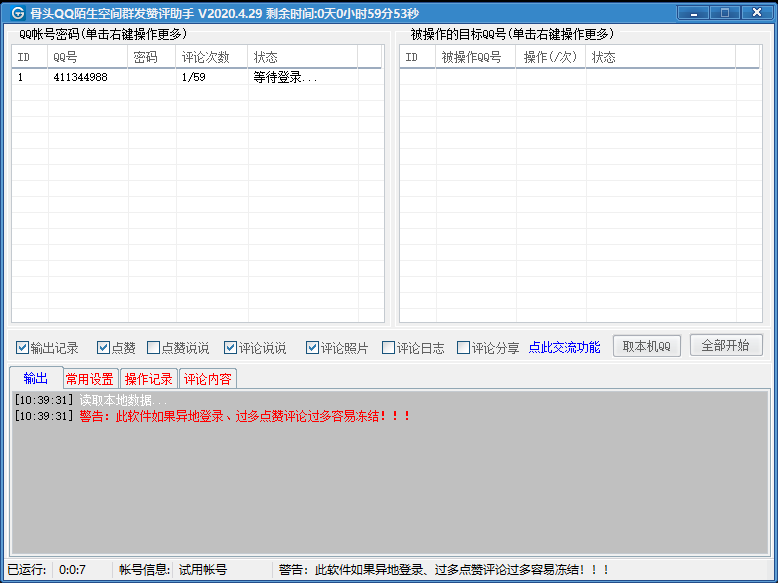The width and height of the screenshot is (778, 583).
Task: Click the ID header in account list
Action: [x=30, y=57]
